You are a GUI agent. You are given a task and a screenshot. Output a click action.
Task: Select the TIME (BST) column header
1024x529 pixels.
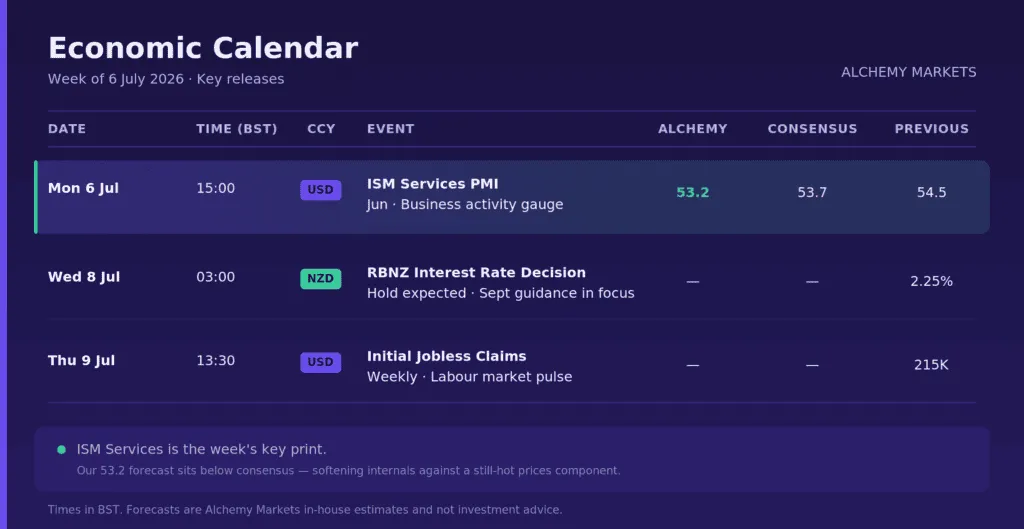pyautogui.click(x=237, y=129)
